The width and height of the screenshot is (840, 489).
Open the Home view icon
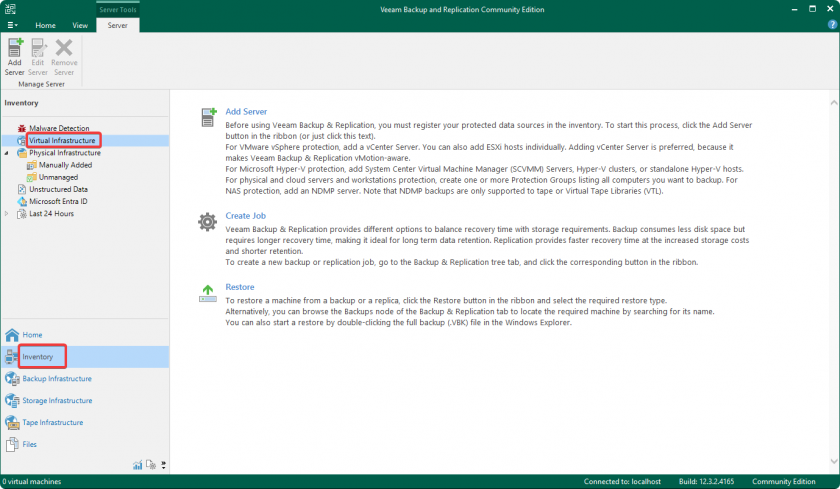(12, 335)
